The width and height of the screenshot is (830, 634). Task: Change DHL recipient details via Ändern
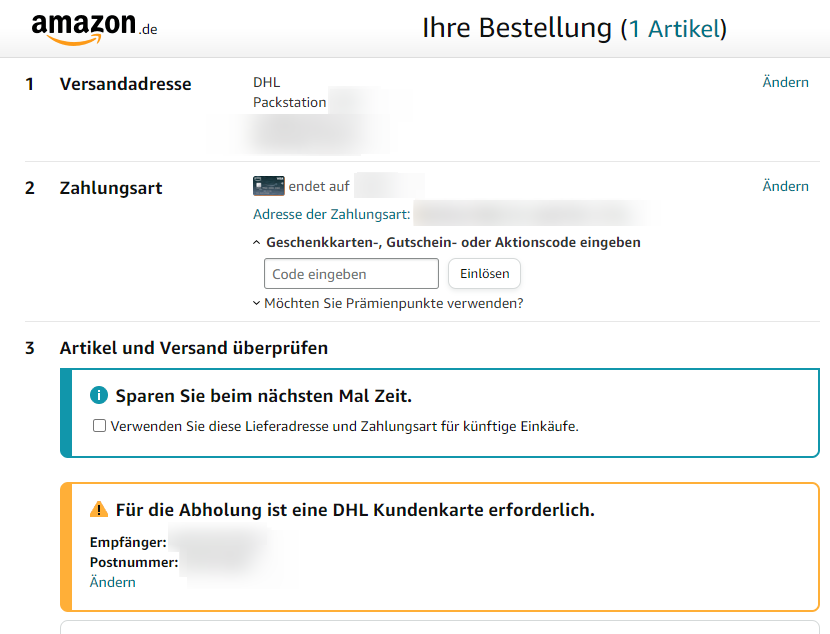pos(113,582)
